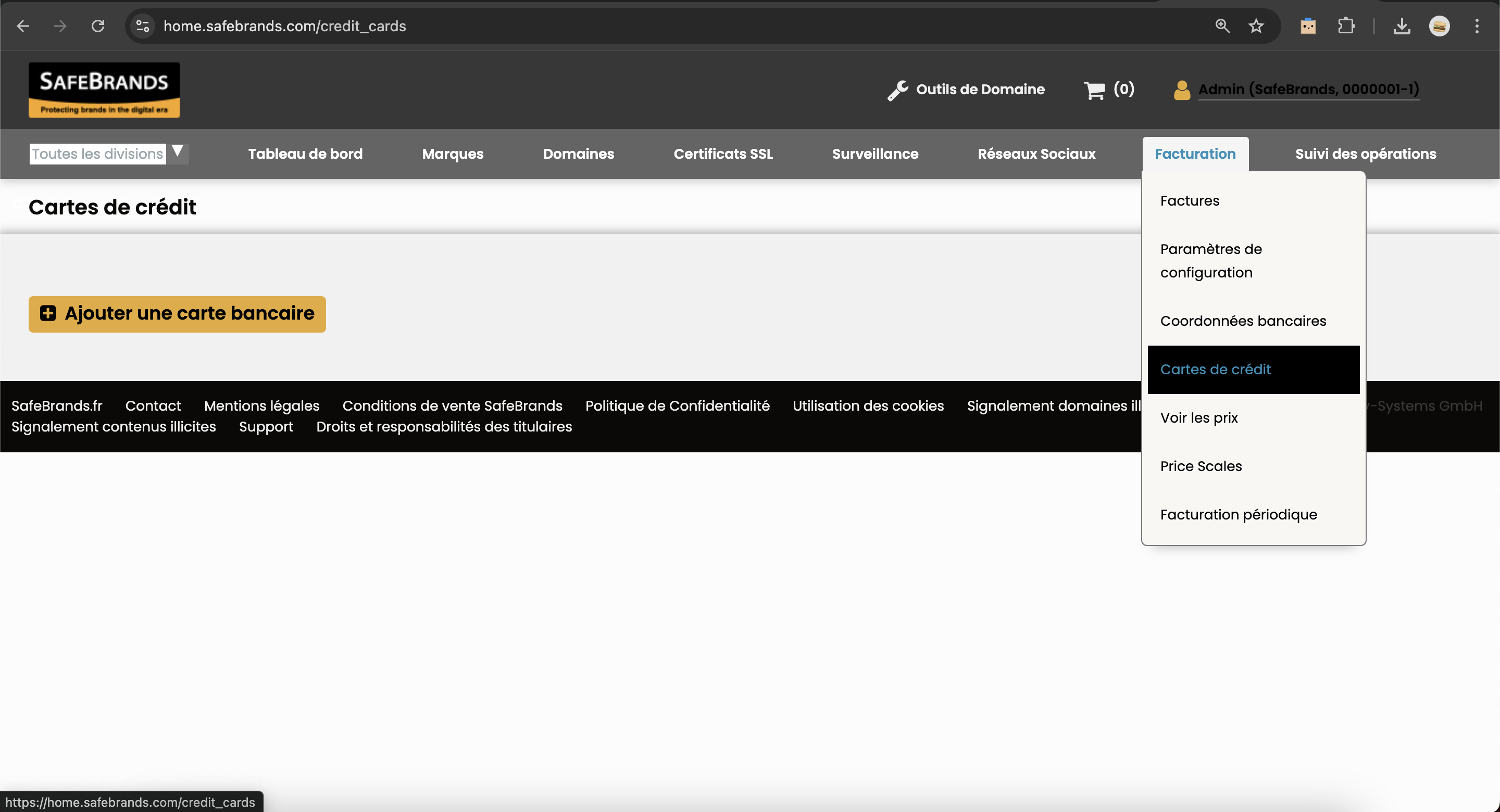Open the Support footer link
Image resolution: width=1500 pixels, height=812 pixels.
pos(266,427)
